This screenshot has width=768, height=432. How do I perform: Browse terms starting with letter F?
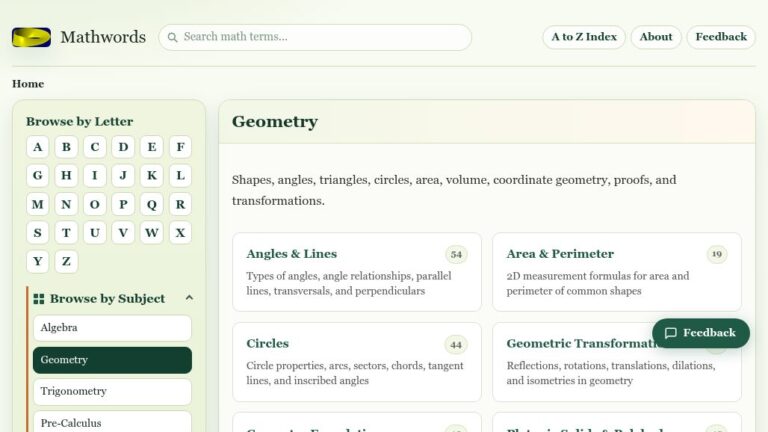pyautogui.click(x=180, y=147)
